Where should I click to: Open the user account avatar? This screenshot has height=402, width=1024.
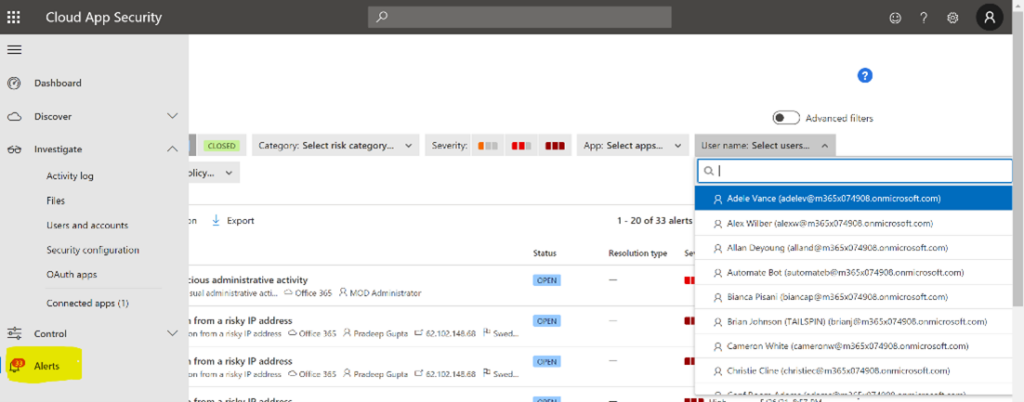point(989,17)
